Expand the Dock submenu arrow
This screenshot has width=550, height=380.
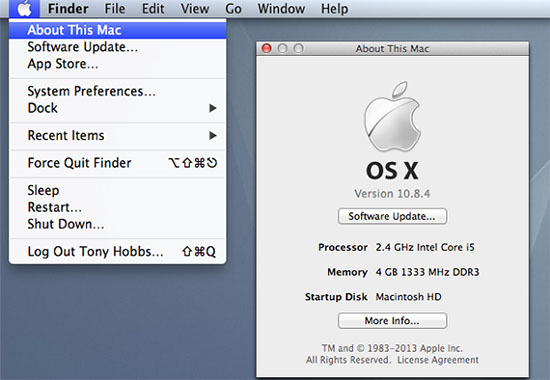(213, 108)
